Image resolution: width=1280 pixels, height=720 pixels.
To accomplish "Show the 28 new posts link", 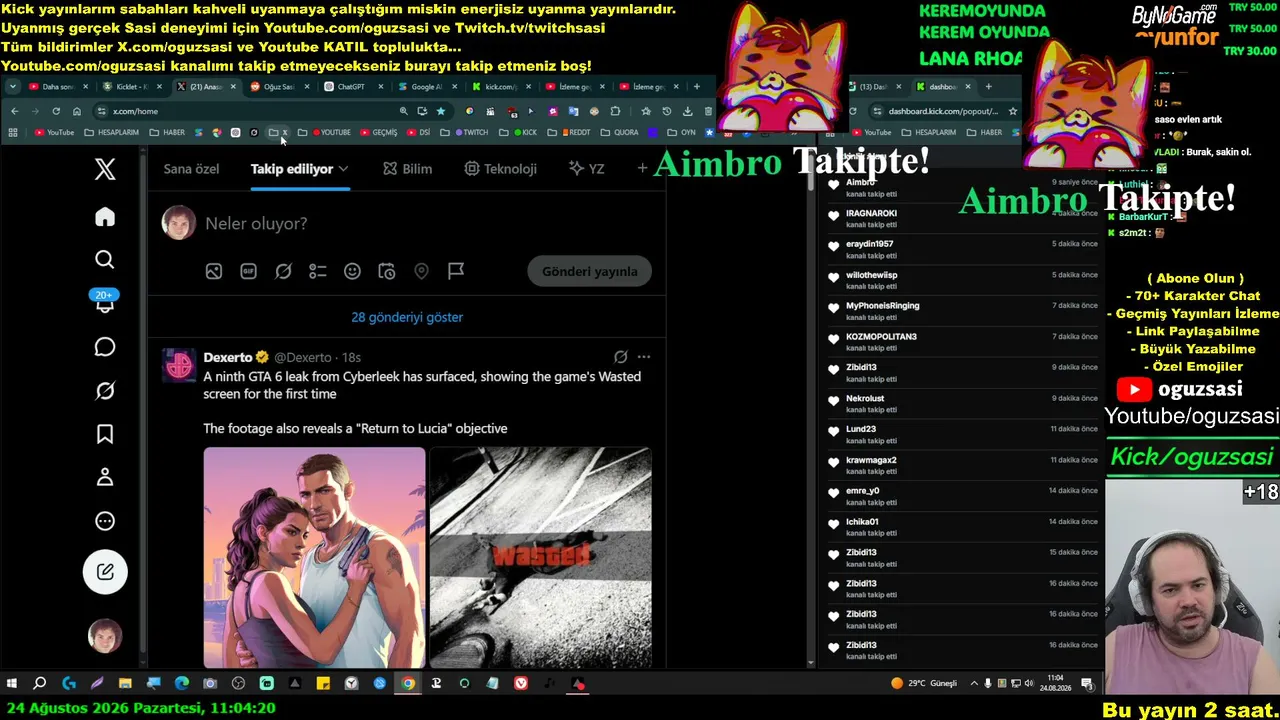I will click(407, 317).
